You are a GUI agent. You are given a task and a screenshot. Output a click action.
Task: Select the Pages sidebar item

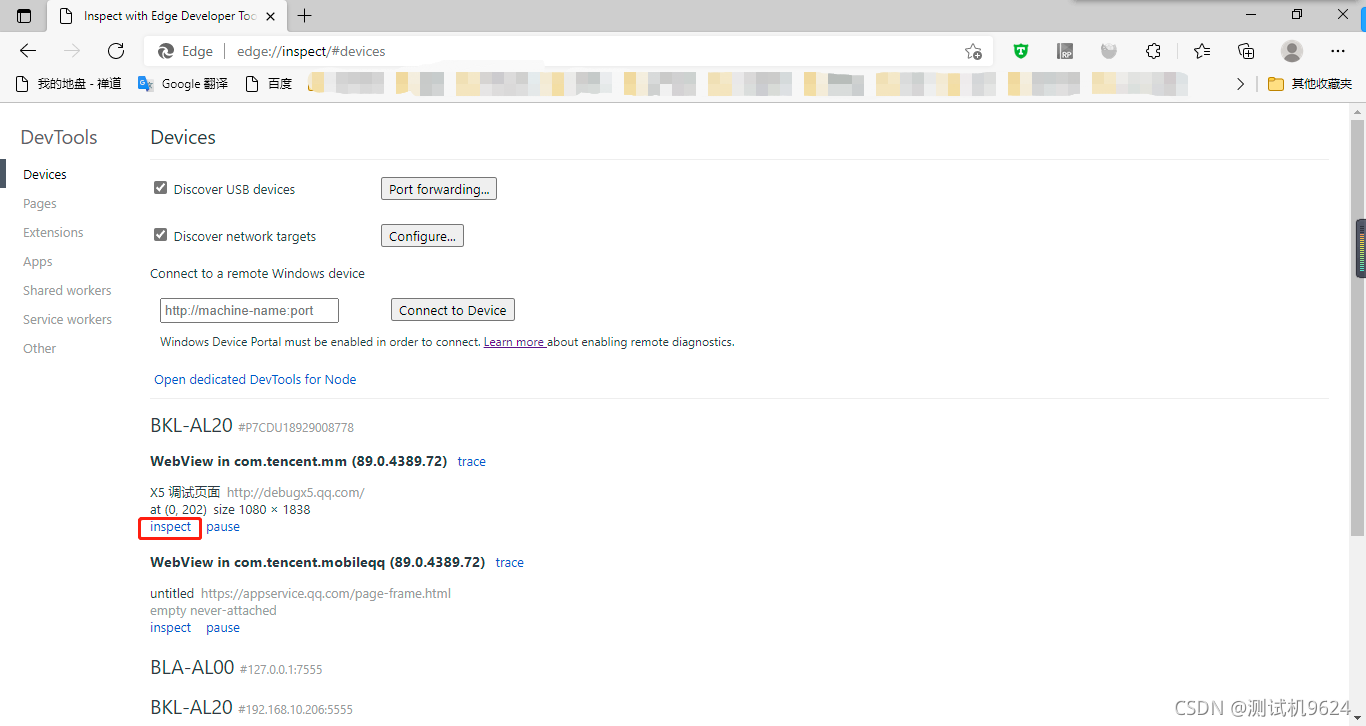coord(40,203)
